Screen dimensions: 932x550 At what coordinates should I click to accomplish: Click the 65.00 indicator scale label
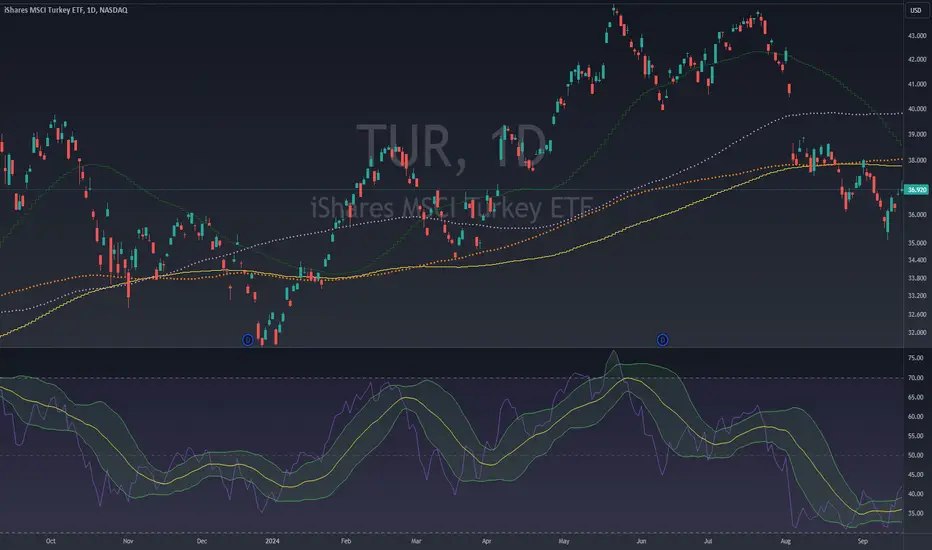pyautogui.click(x=916, y=397)
